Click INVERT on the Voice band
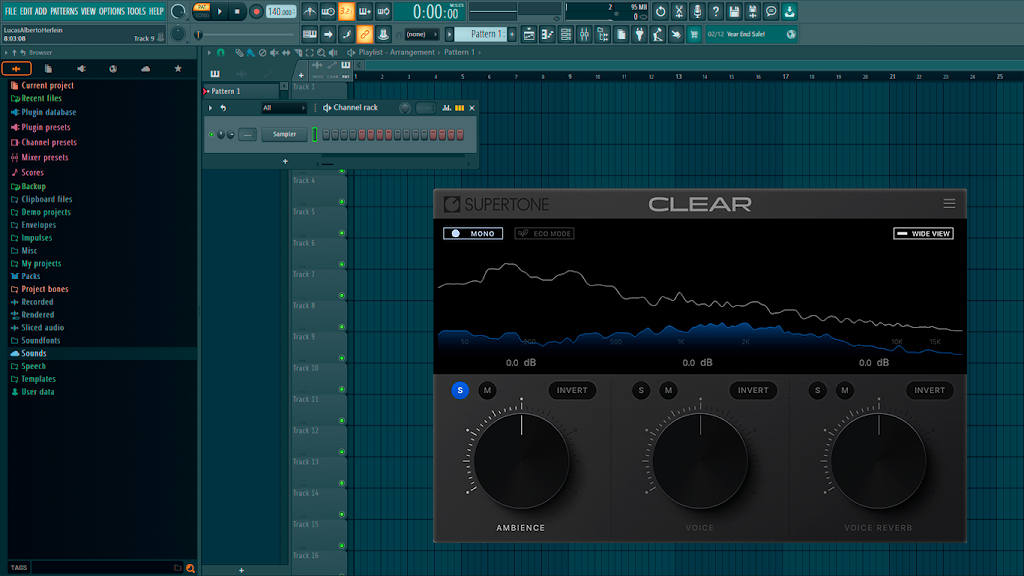 pyautogui.click(x=753, y=390)
